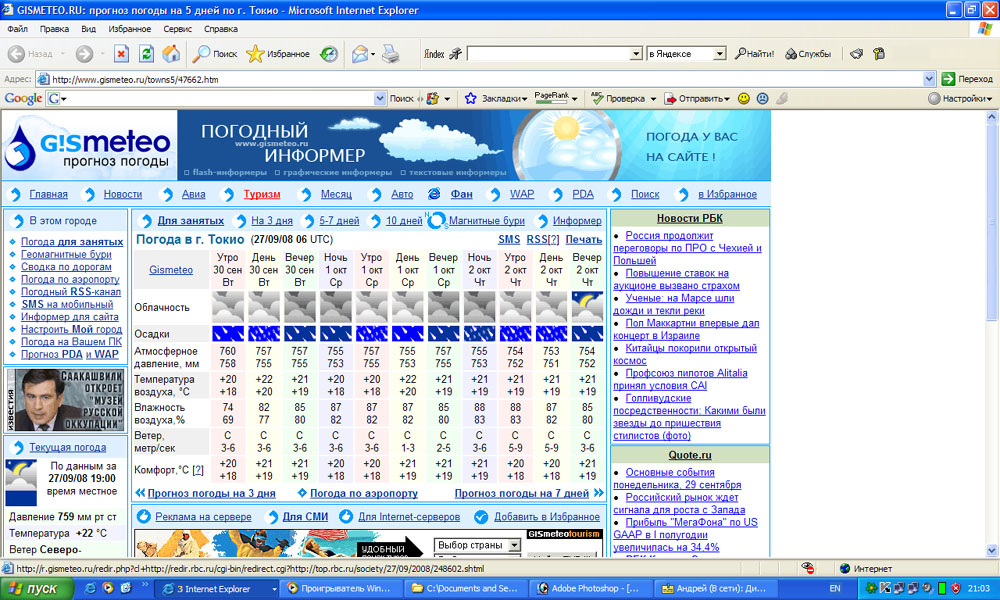1000x600 pixels.
Task: Click the PageRank indicator on Google toolbar
Action: tap(551, 98)
